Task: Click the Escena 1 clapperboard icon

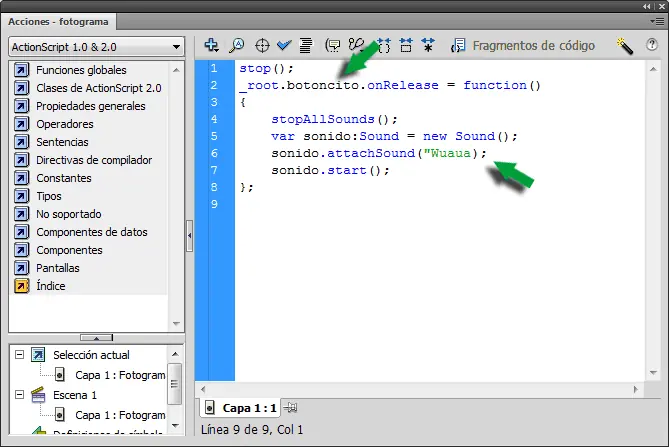Action: point(38,395)
